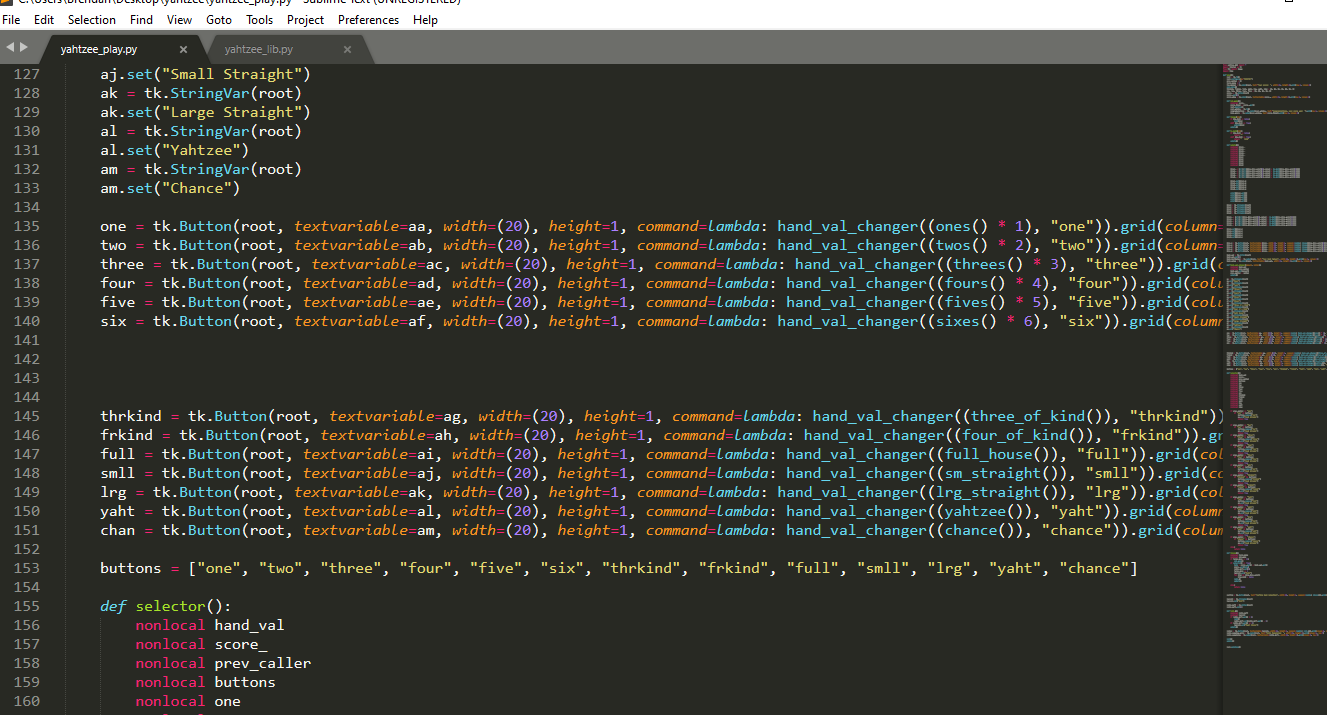Click "Large Straight" string on line 129

tap(232, 112)
